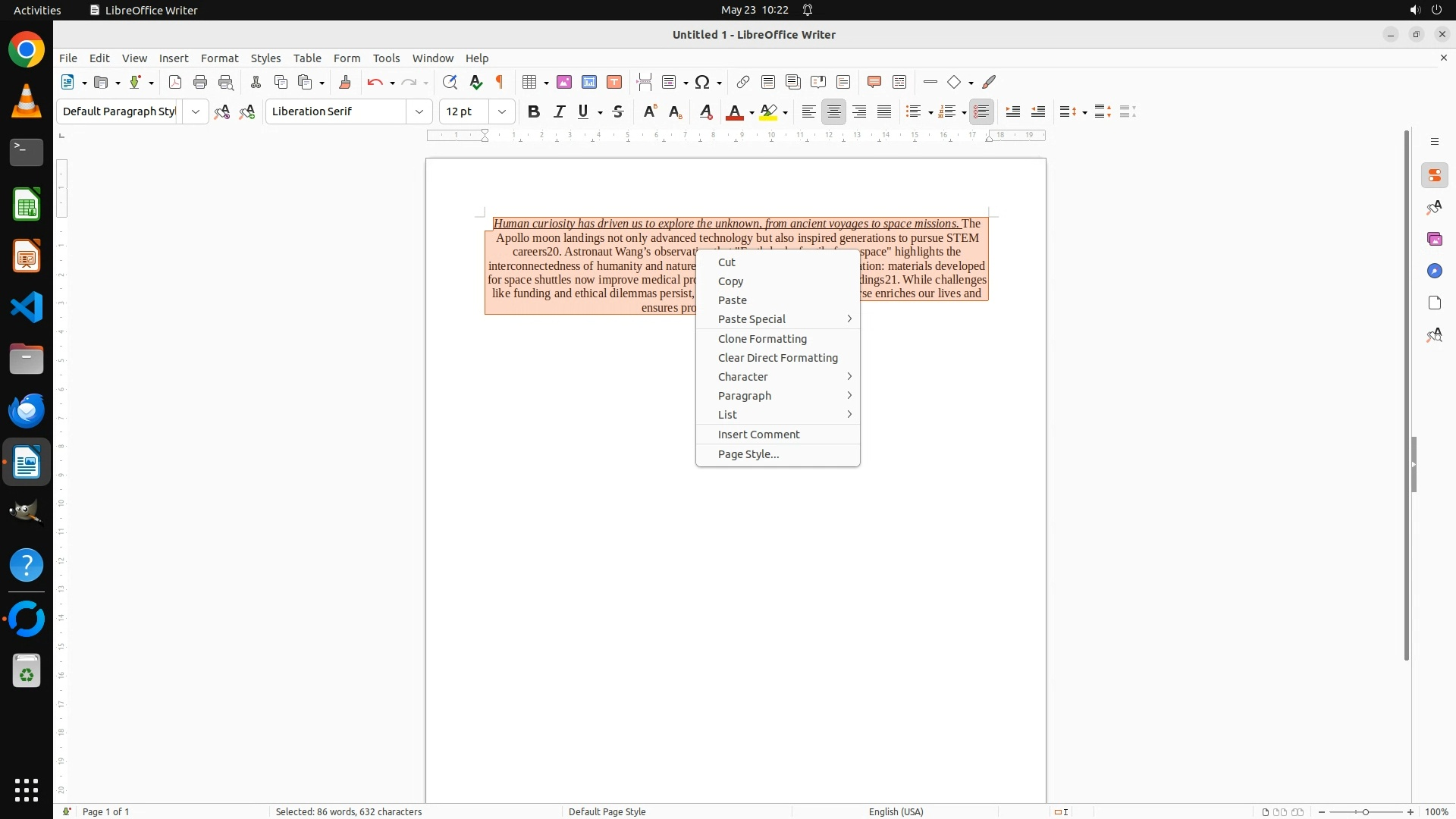Select Clear Direct Formatting in context menu
The image size is (1456, 819).
point(777,358)
